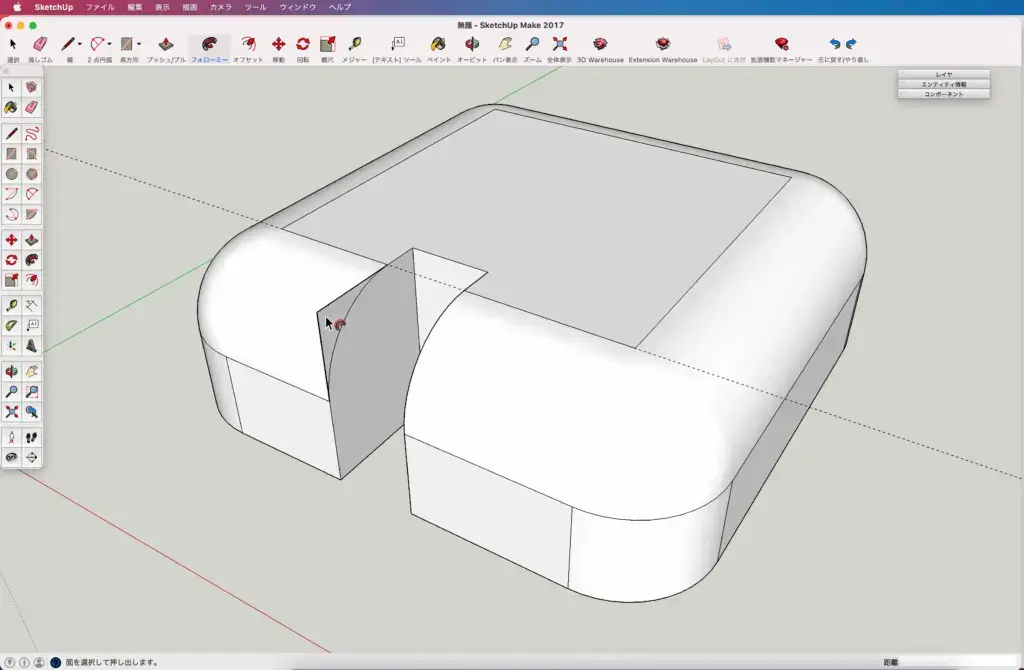
Task: Click Previous view icon in left palette
Action: click(x=31, y=412)
